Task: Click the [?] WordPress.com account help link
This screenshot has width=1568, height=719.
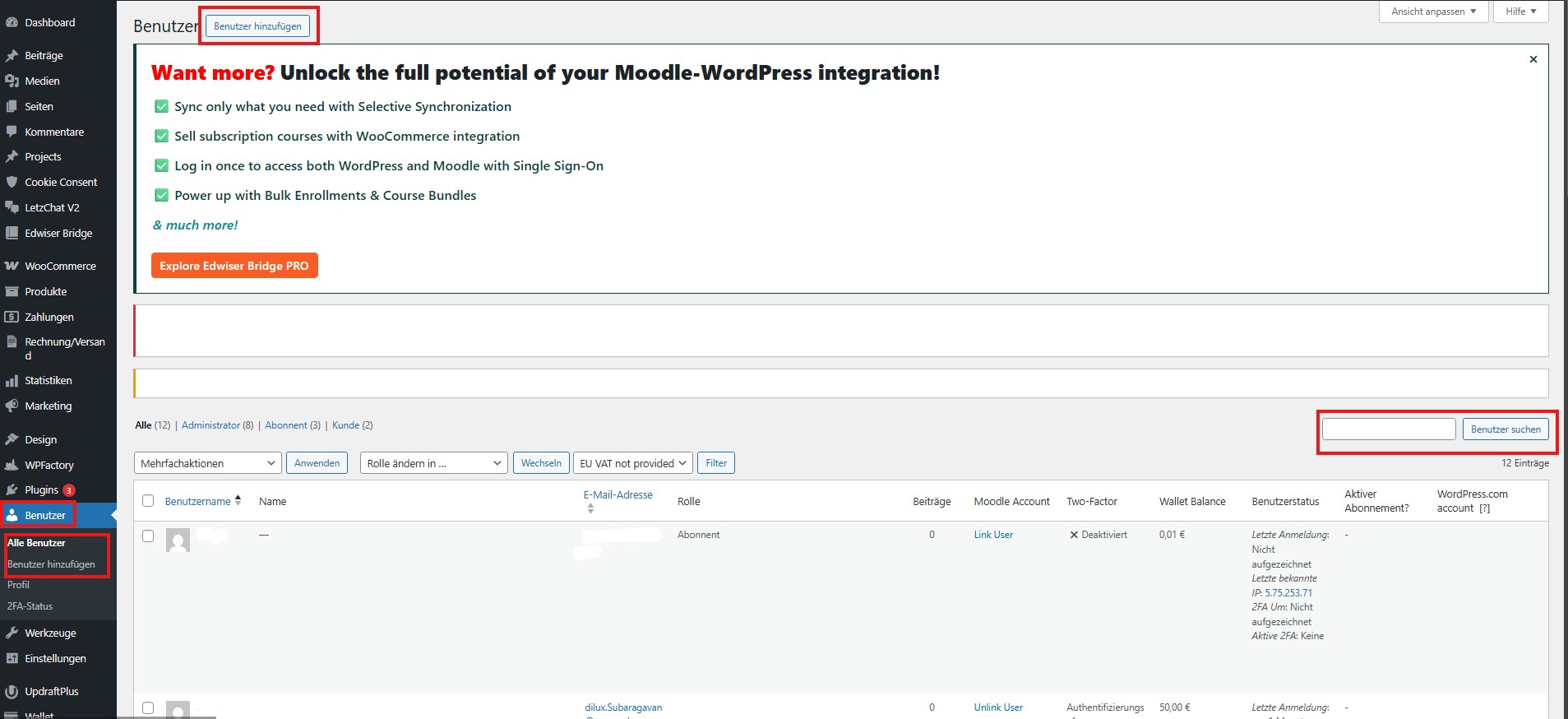Action: click(1484, 508)
